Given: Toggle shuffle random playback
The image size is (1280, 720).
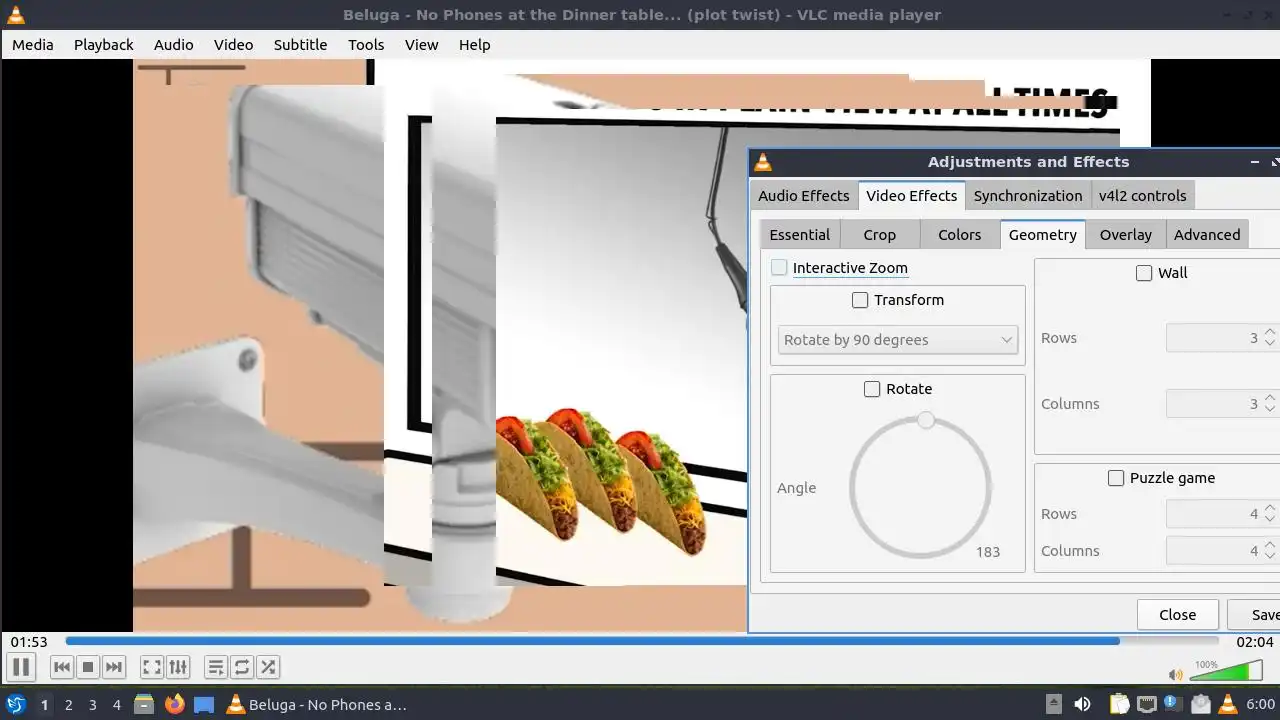Looking at the screenshot, I should coord(268,667).
